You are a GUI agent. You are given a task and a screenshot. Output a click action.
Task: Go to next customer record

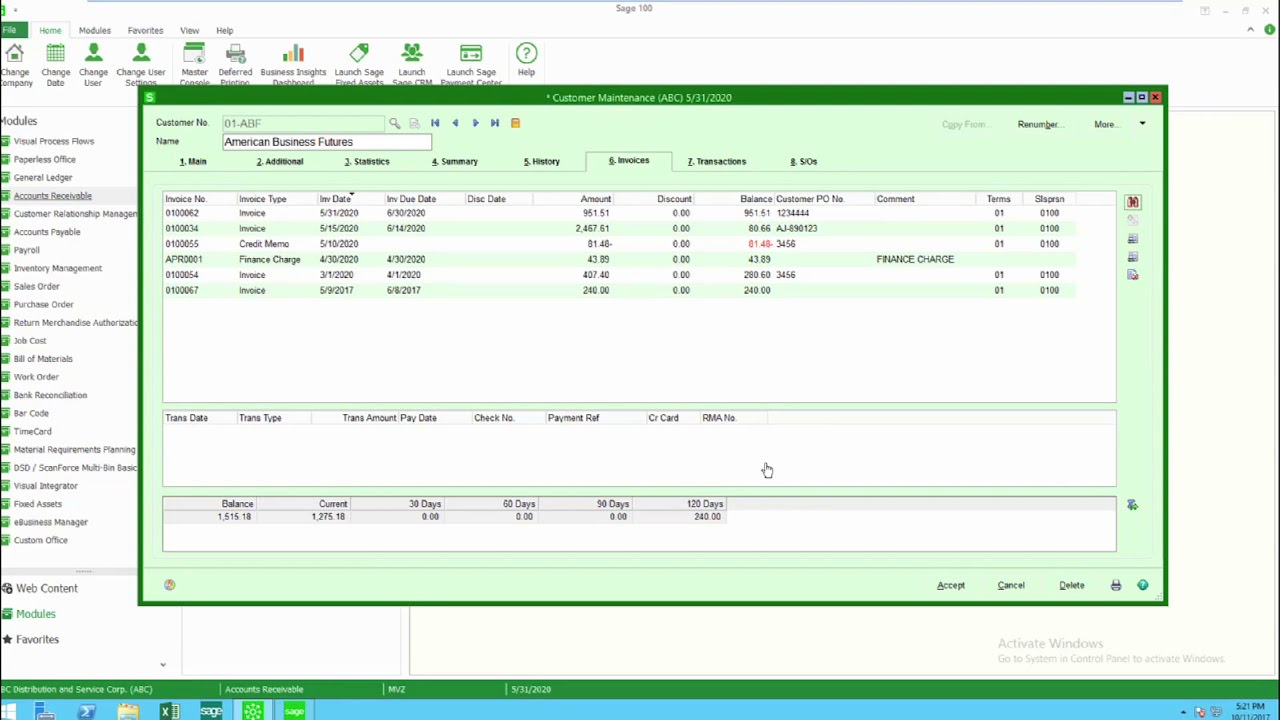click(x=475, y=123)
